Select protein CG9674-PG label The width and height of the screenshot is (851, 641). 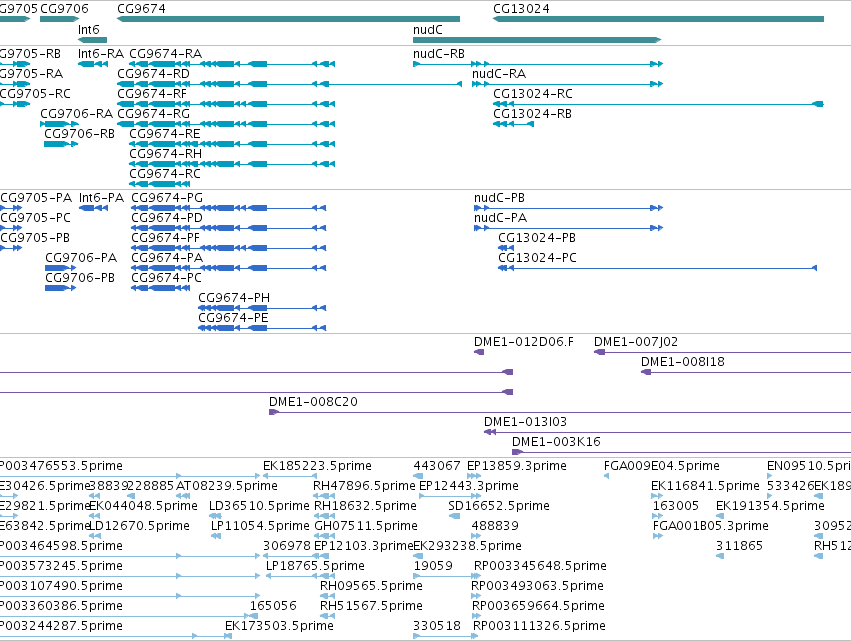[x=167, y=198]
